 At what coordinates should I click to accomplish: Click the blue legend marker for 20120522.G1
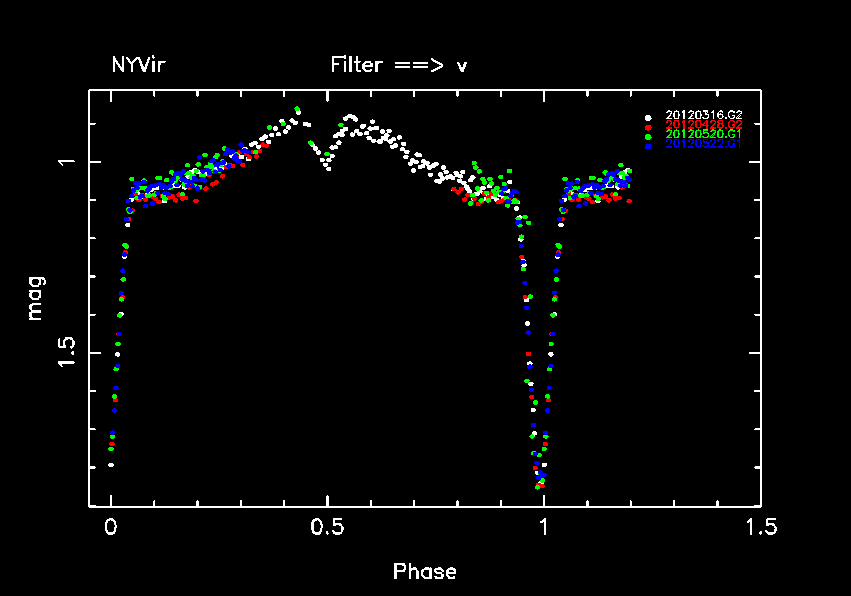(x=648, y=145)
